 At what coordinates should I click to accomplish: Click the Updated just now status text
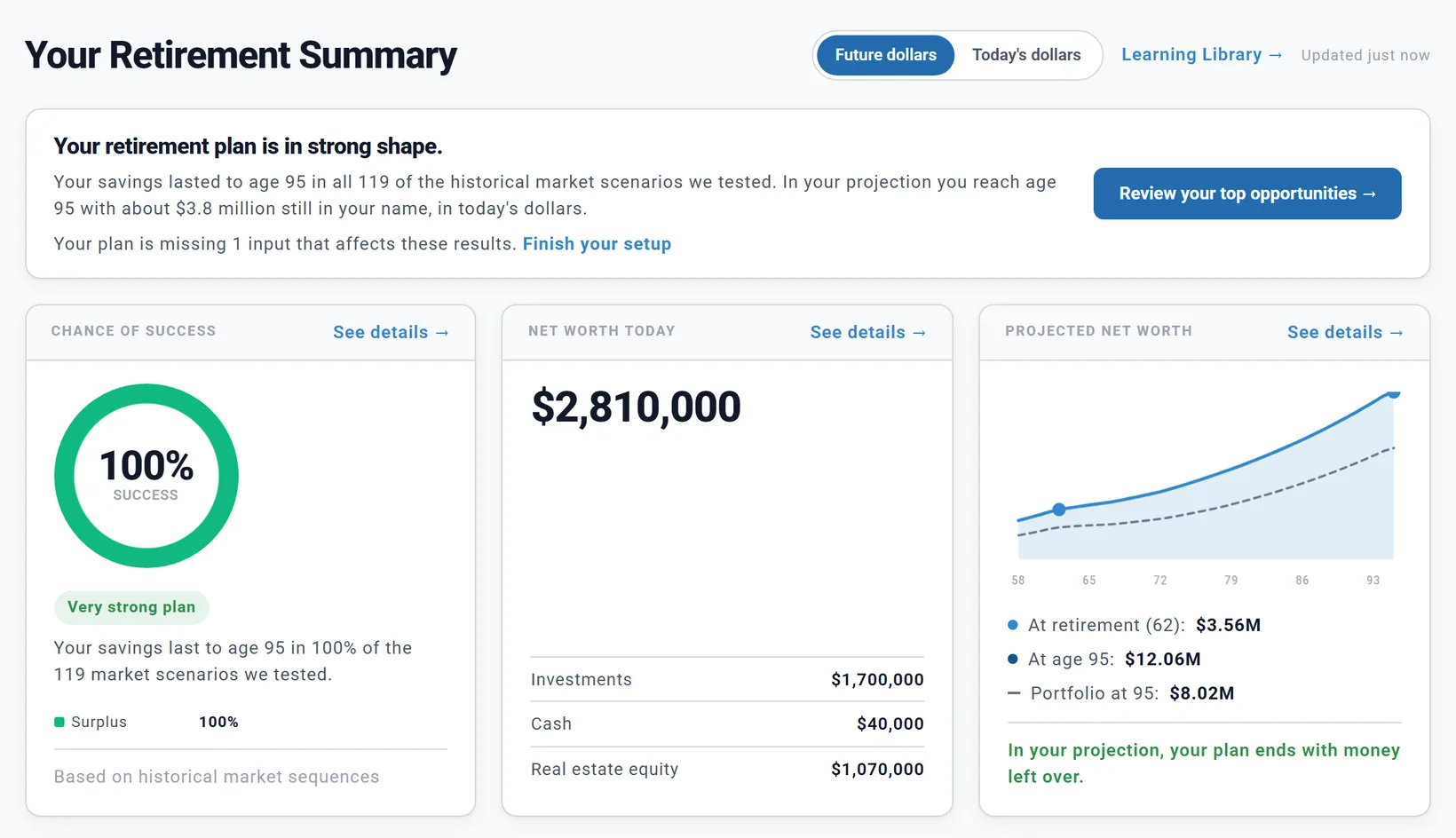point(1365,55)
